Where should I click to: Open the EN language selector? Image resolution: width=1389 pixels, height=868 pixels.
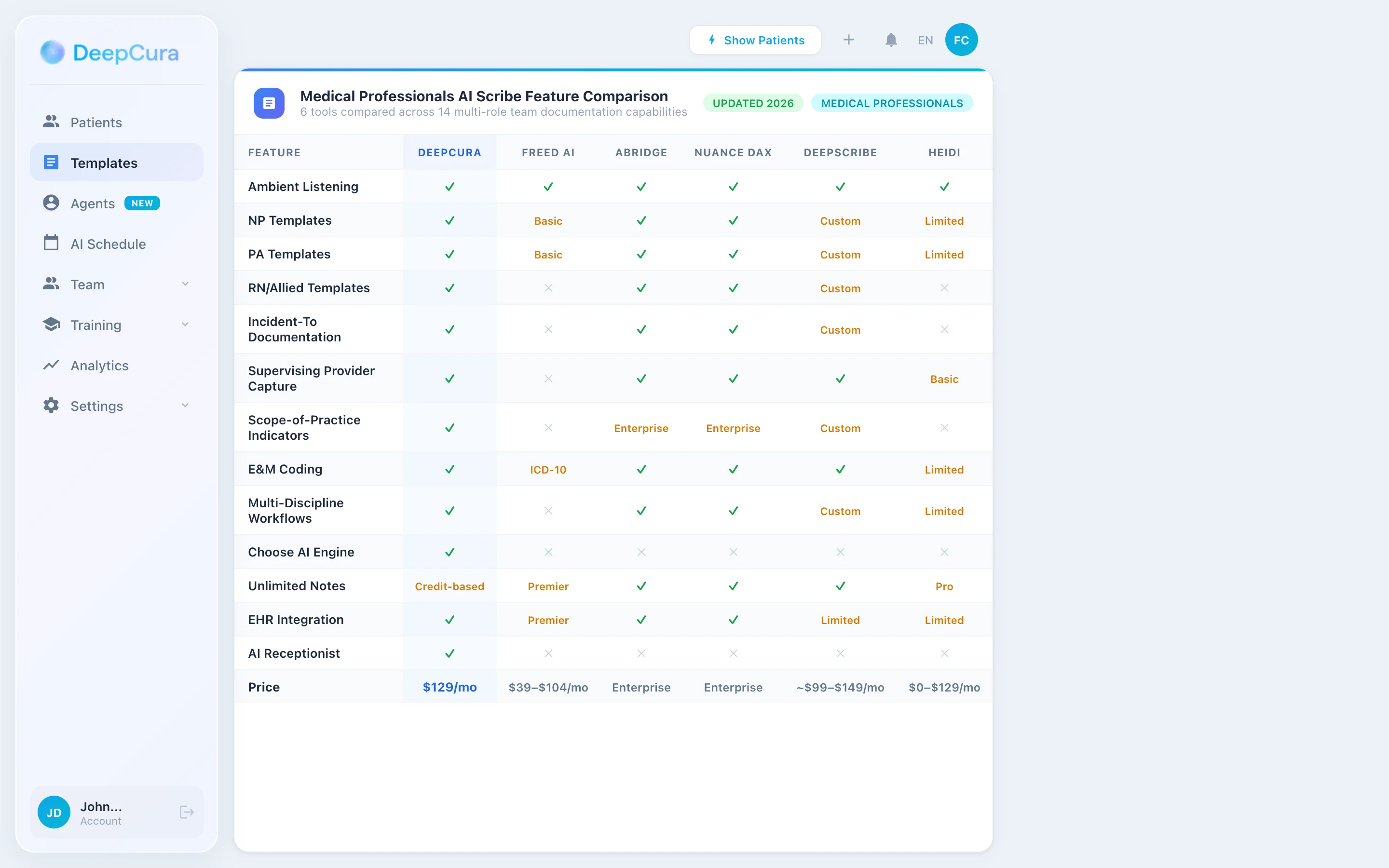click(925, 40)
